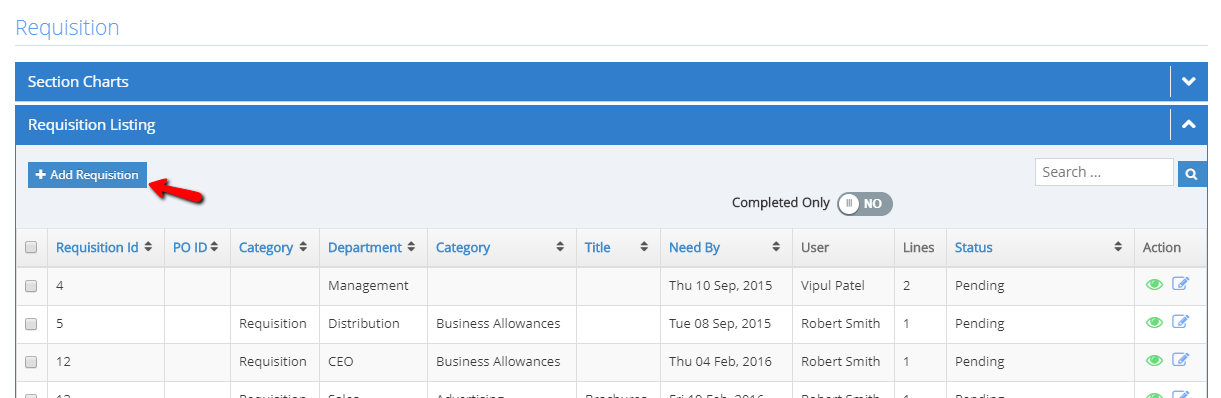The width and height of the screenshot is (1221, 398).
Task: Toggle the Completed Only switch
Action: tap(864, 203)
